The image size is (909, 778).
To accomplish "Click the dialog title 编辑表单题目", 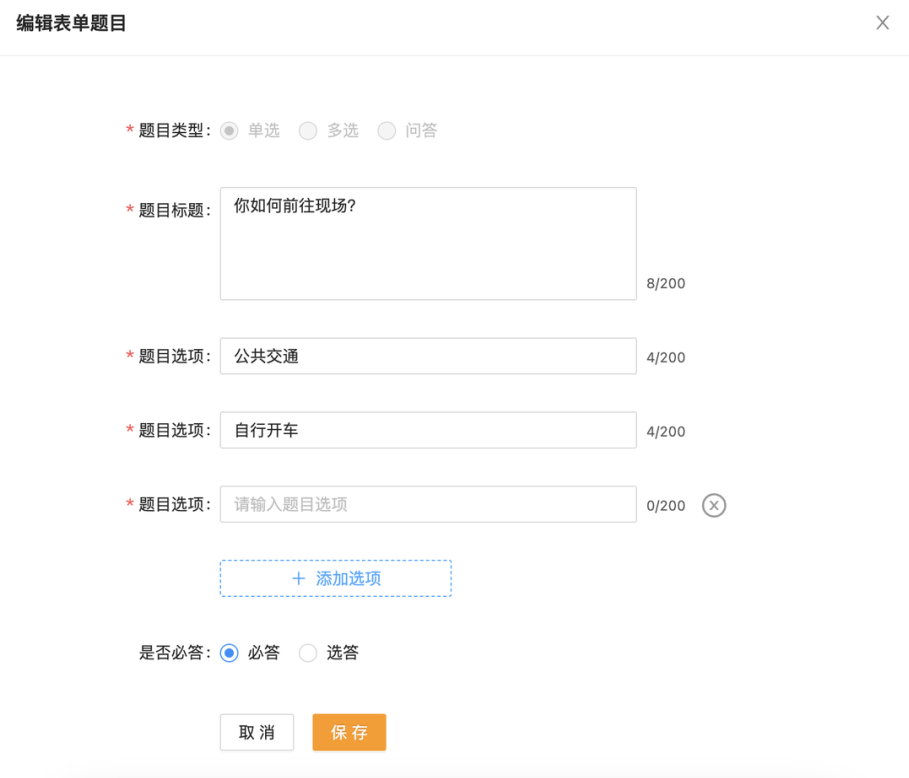I will click(71, 23).
